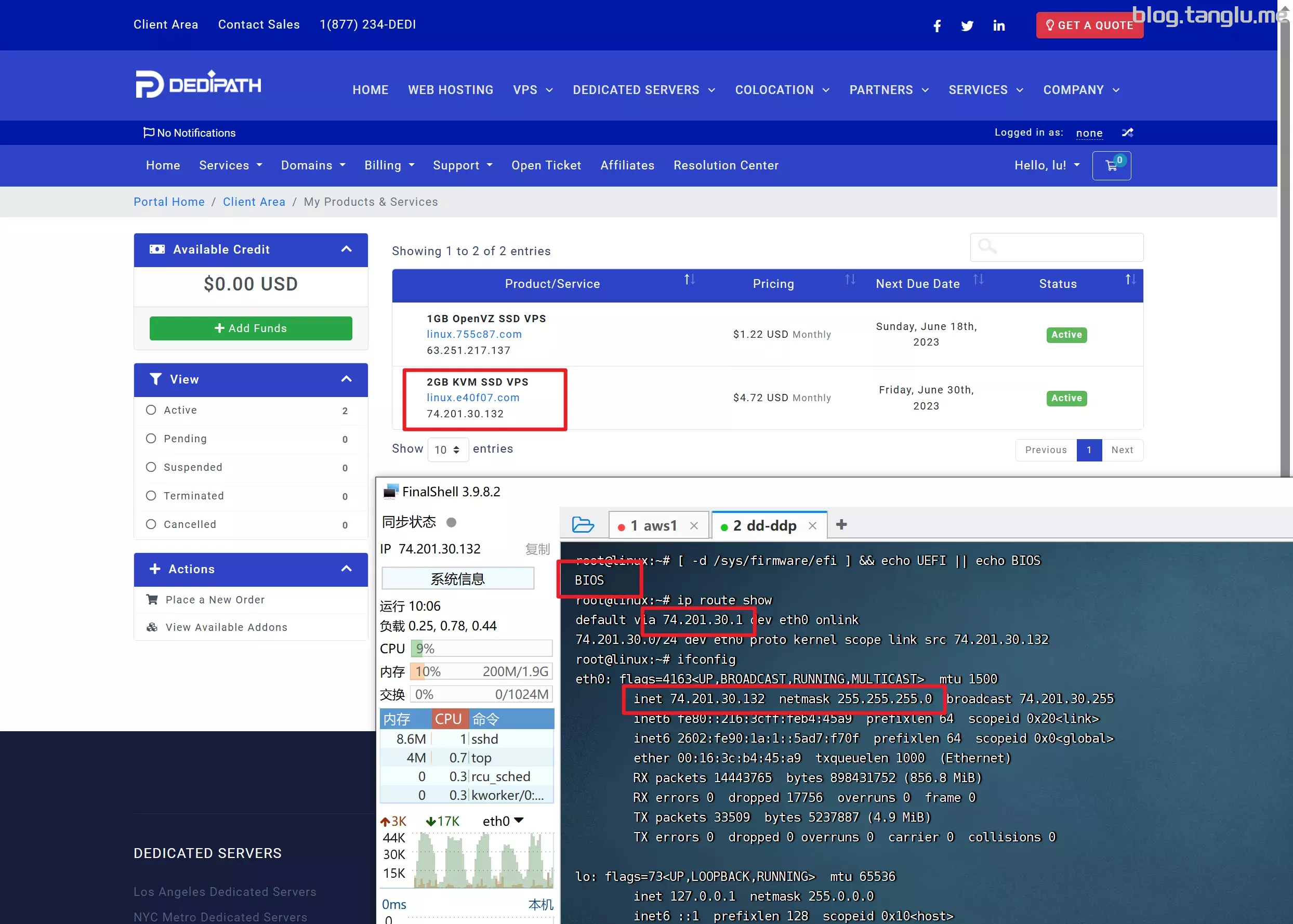Open the Billing dropdown menu
1293x924 pixels.
[389, 164]
